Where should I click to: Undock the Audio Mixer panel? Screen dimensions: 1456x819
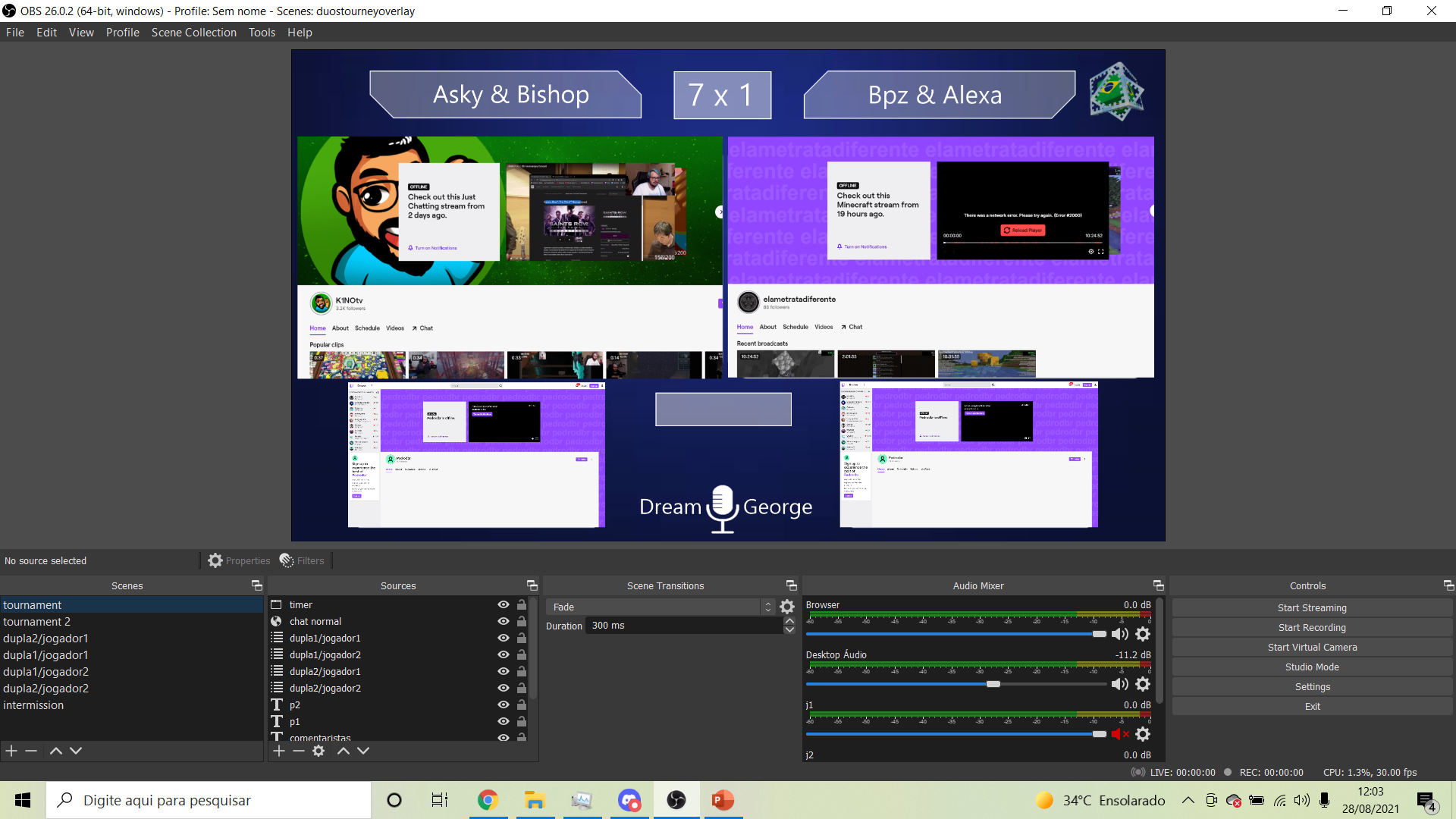click(1158, 585)
